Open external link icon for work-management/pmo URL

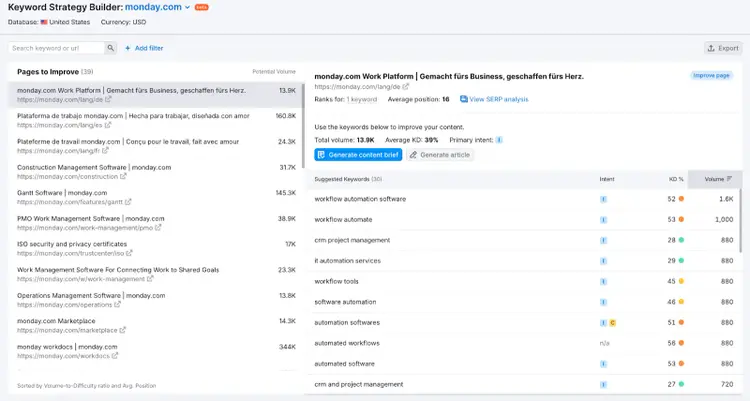(158, 228)
